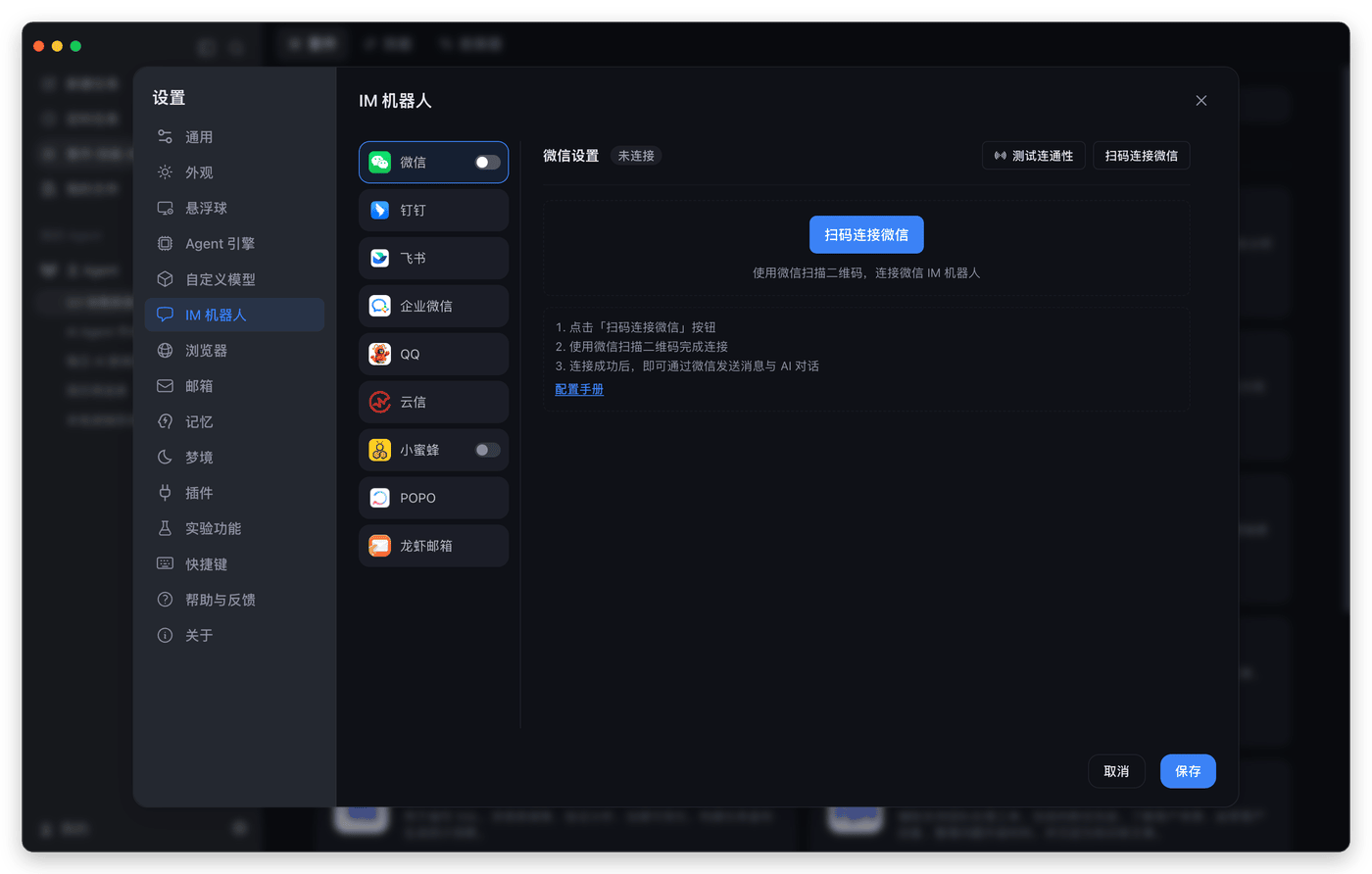Image resolution: width=1372 pixels, height=874 pixels.
Task: Open the 悬浮球 floating ball icon
Action: tap(165, 208)
